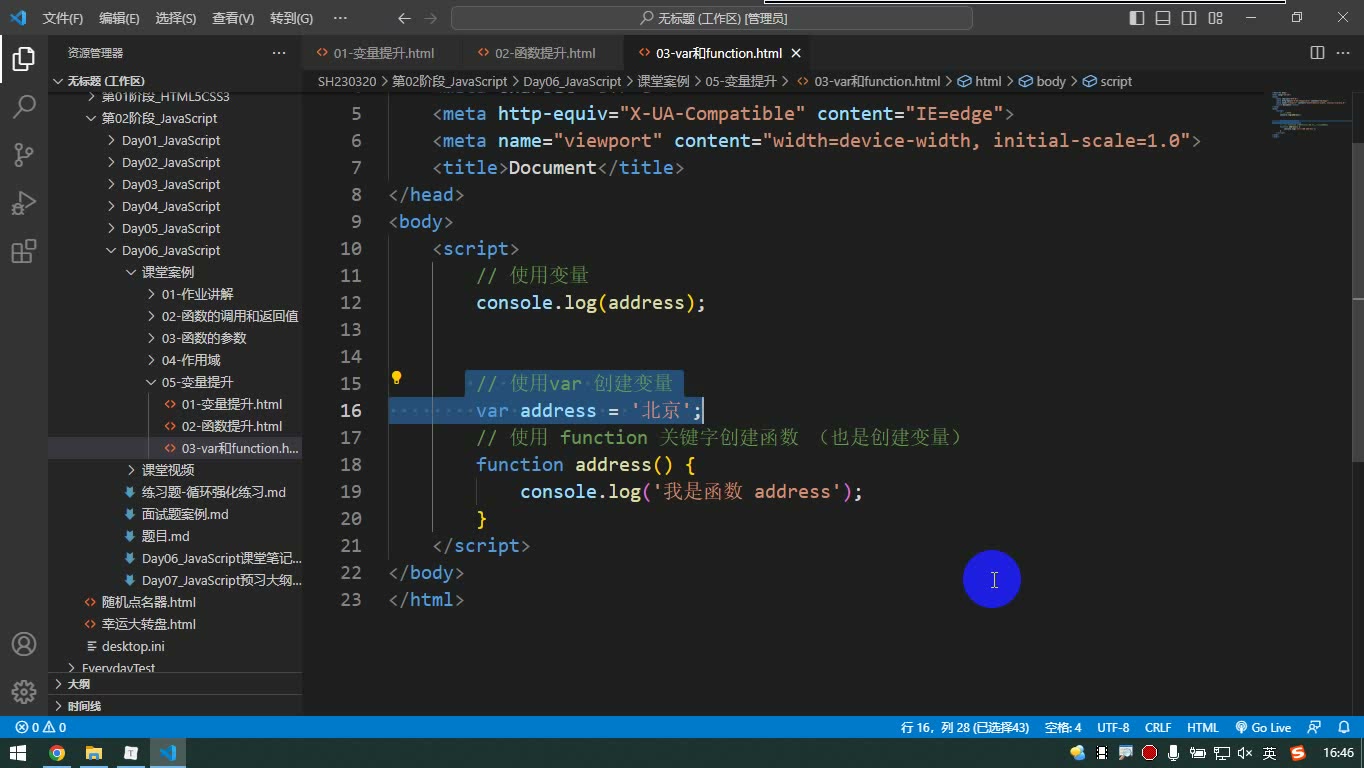
Task: Expand the 课堂视频 folder
Action: [167, 470]
